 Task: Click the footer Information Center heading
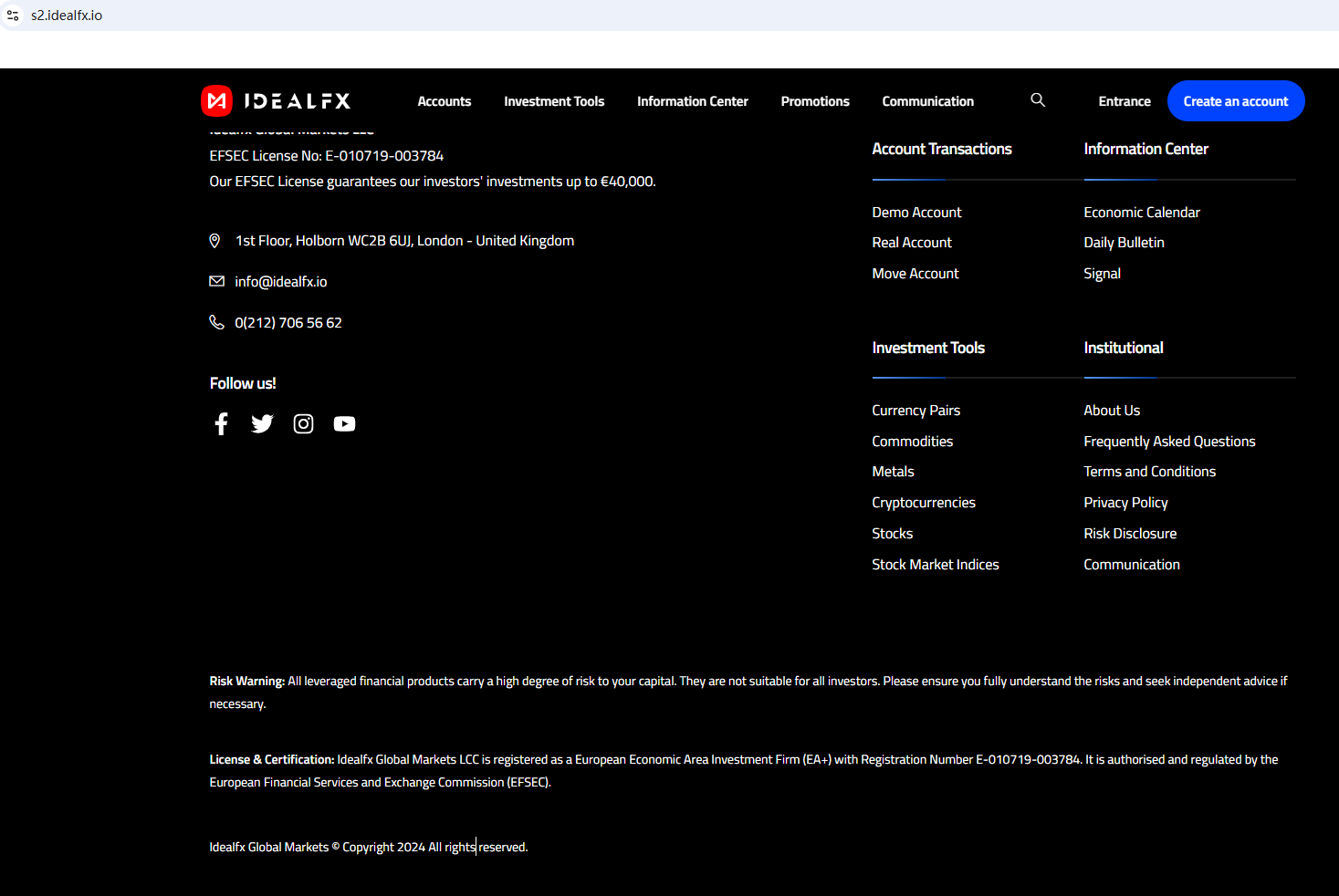1145,149
